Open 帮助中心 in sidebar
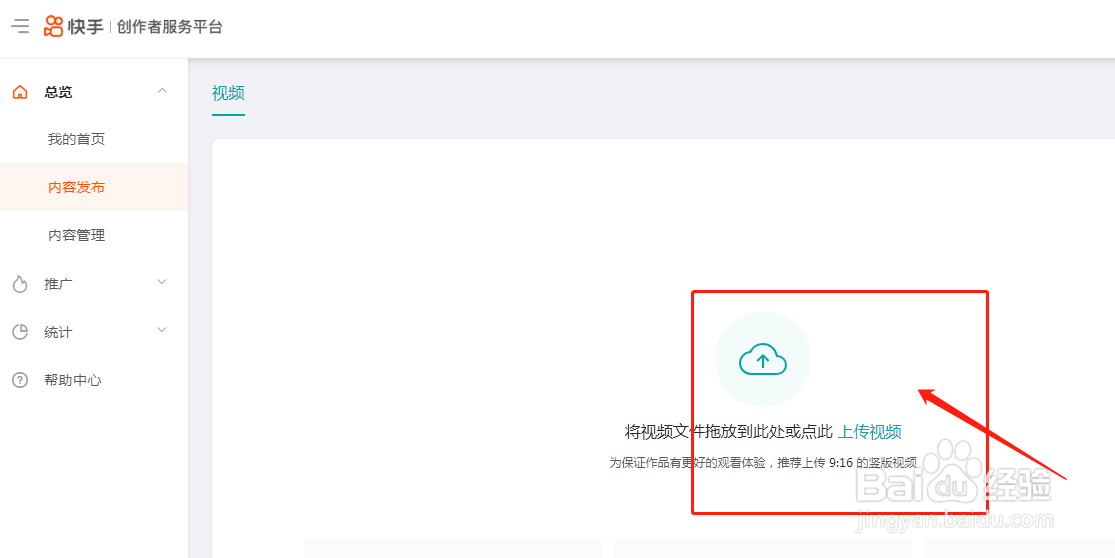 [x=73, y=380]
